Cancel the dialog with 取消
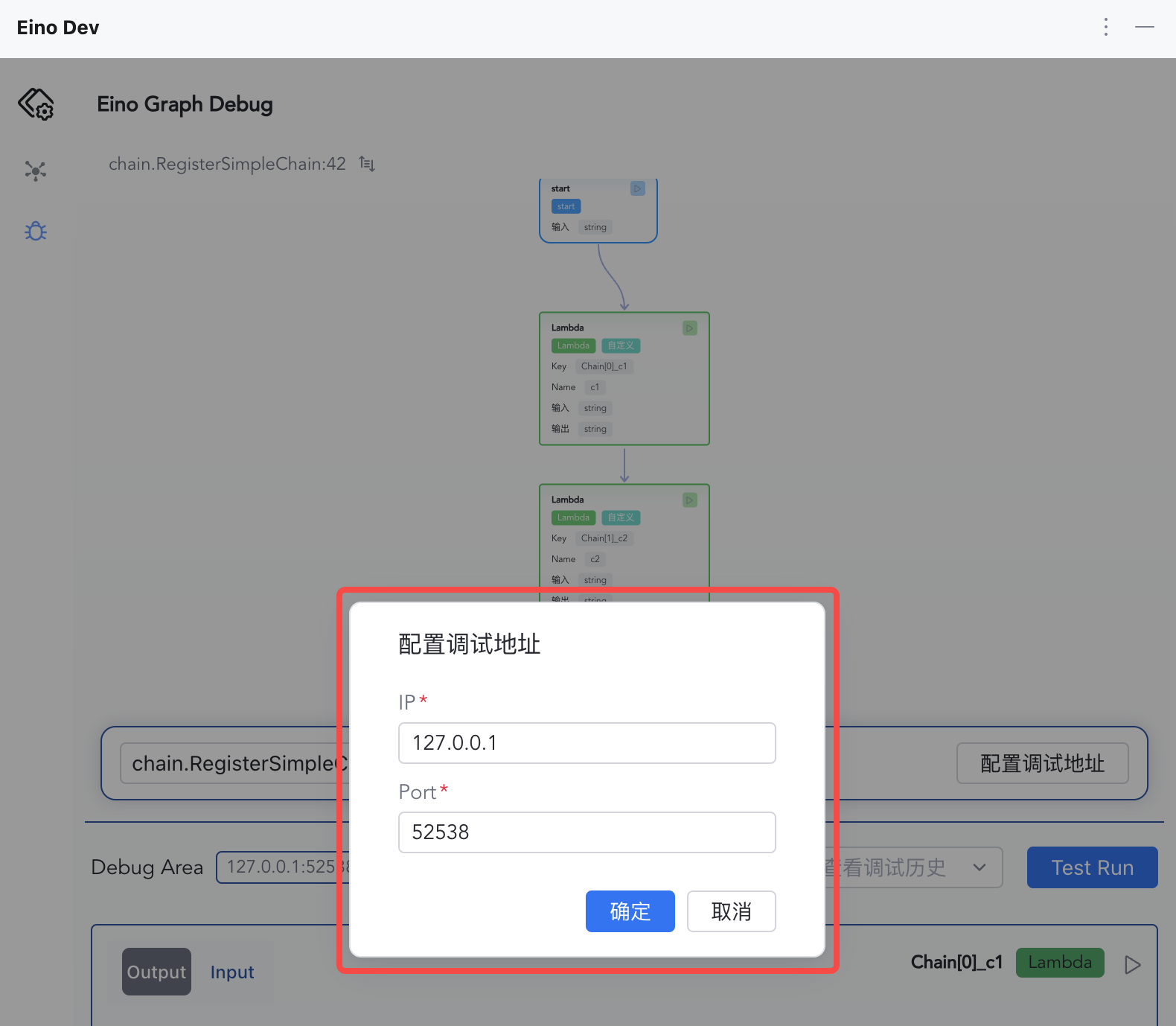 coord(731,911)
